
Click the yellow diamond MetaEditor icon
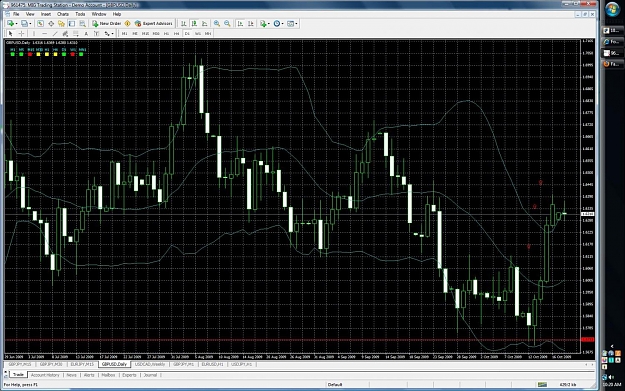(x=128, y=24)
